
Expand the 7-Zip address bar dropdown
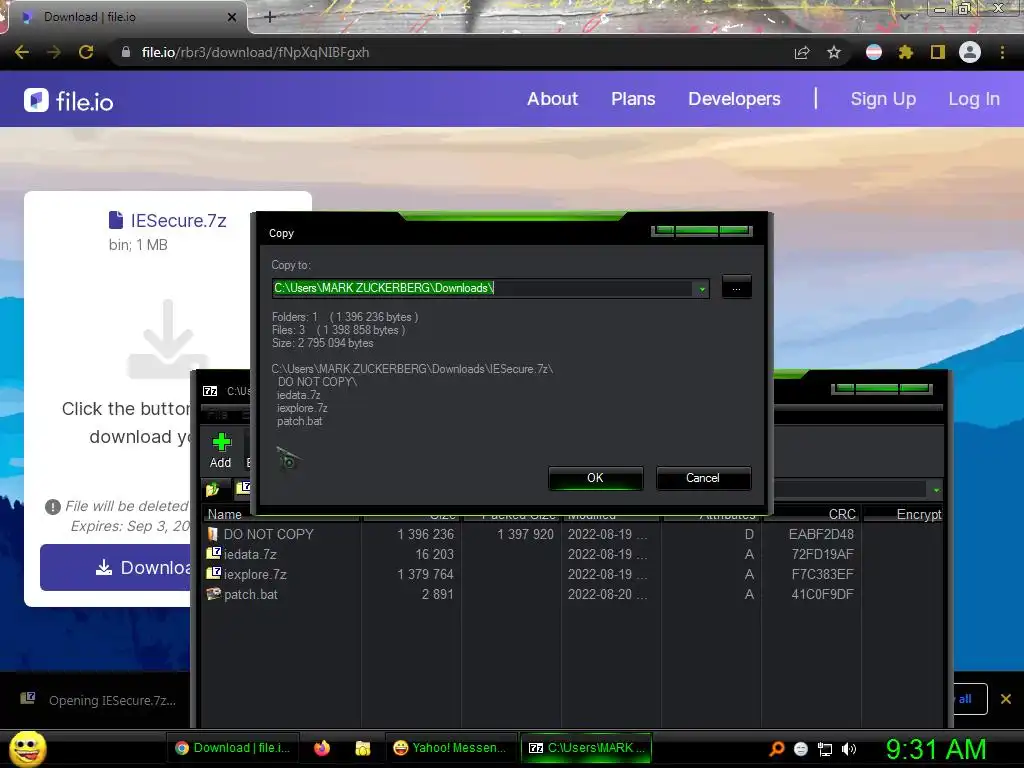936,489
